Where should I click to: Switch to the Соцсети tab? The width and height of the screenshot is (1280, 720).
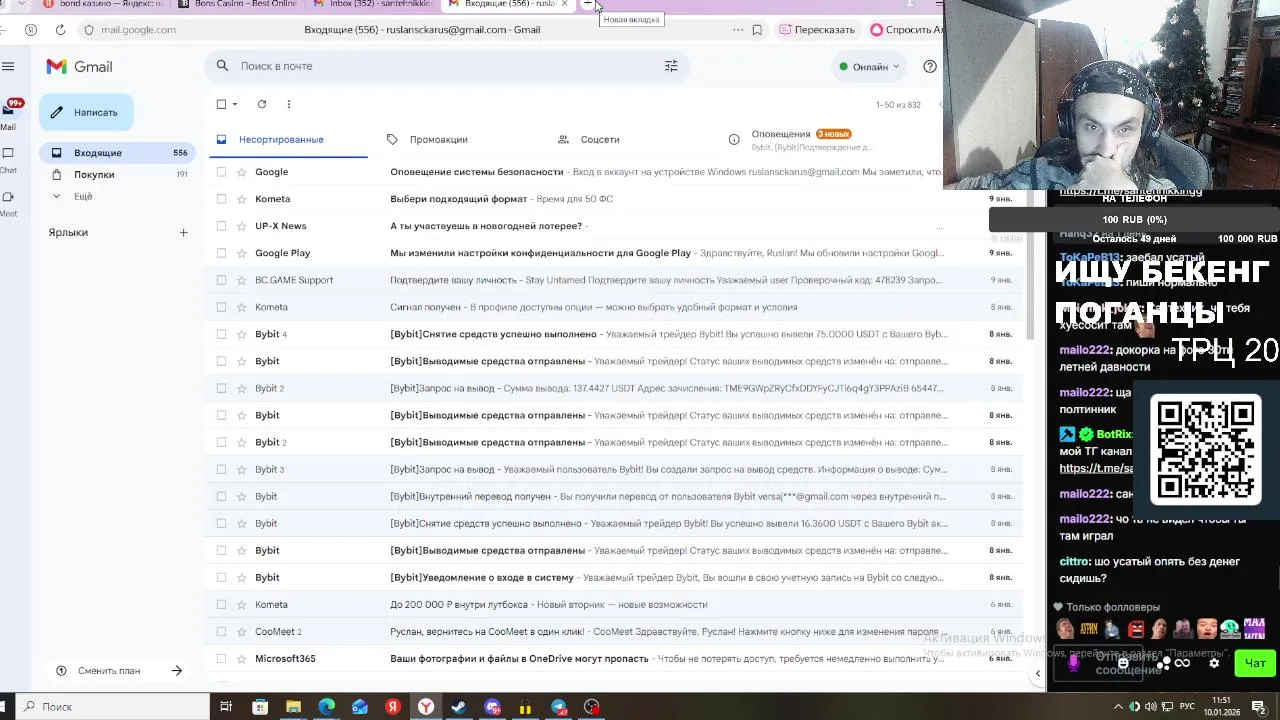[600, 140]
